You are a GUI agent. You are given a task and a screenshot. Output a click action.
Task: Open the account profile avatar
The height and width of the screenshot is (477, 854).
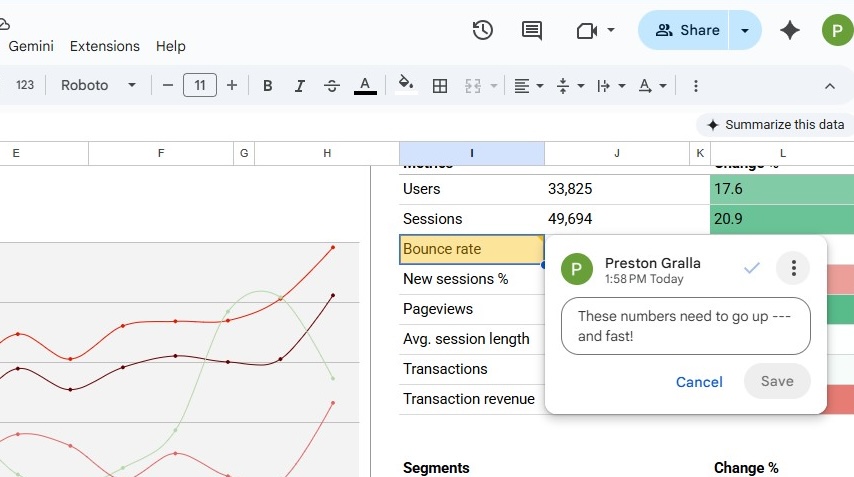(837, 30)
